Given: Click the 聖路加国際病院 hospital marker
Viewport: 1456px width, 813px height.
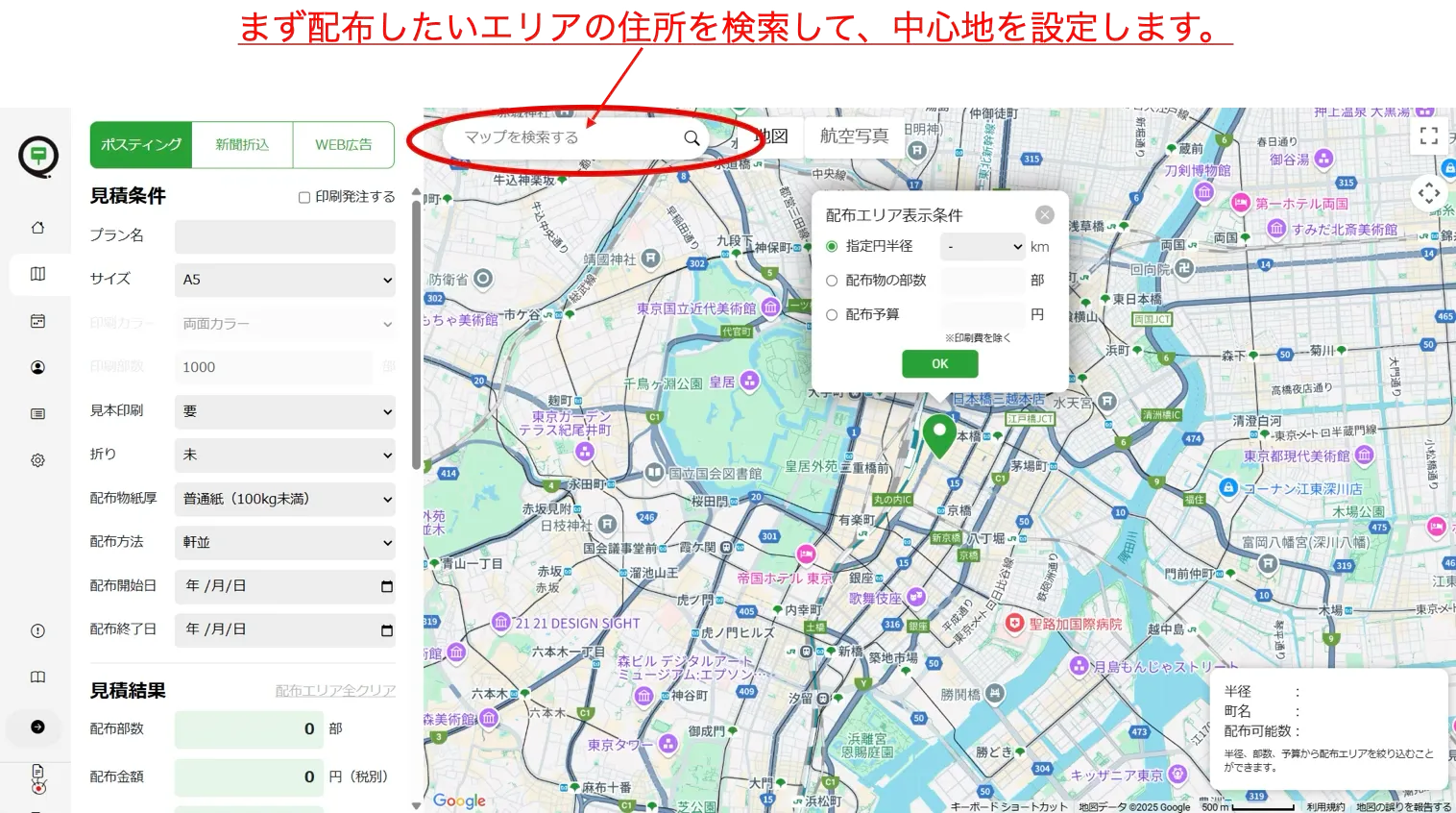Looking at the screenshot, I should point(1014,624).
